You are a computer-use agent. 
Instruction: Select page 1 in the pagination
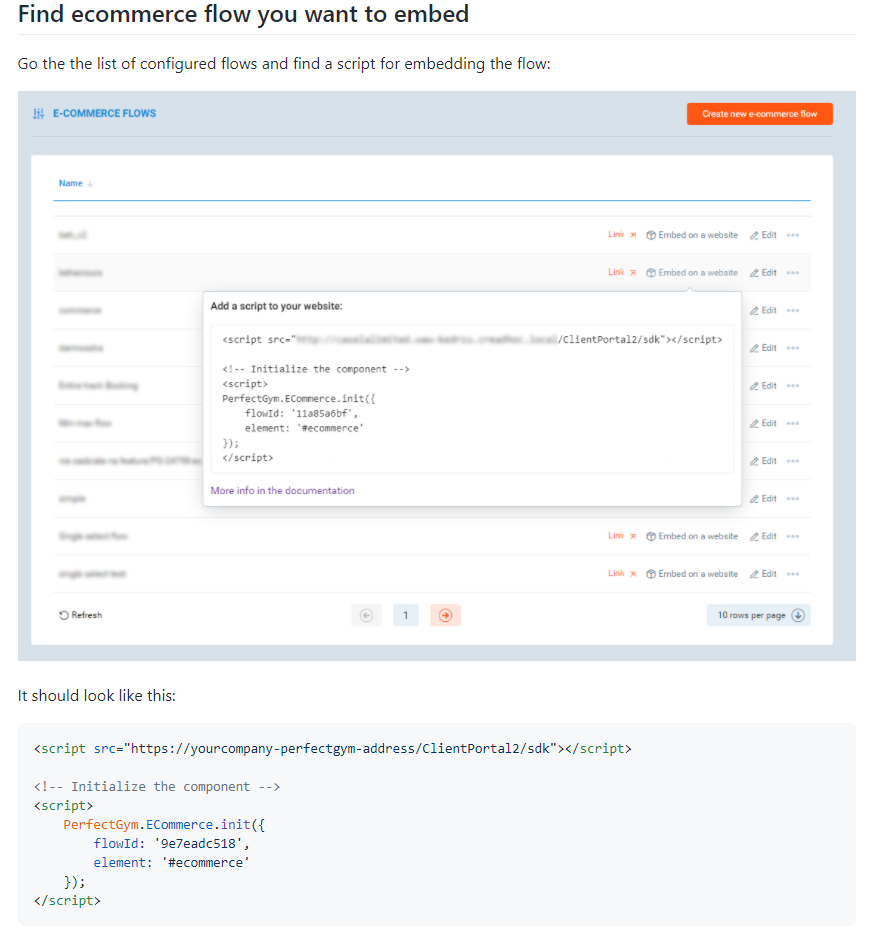tap(405, 616)
